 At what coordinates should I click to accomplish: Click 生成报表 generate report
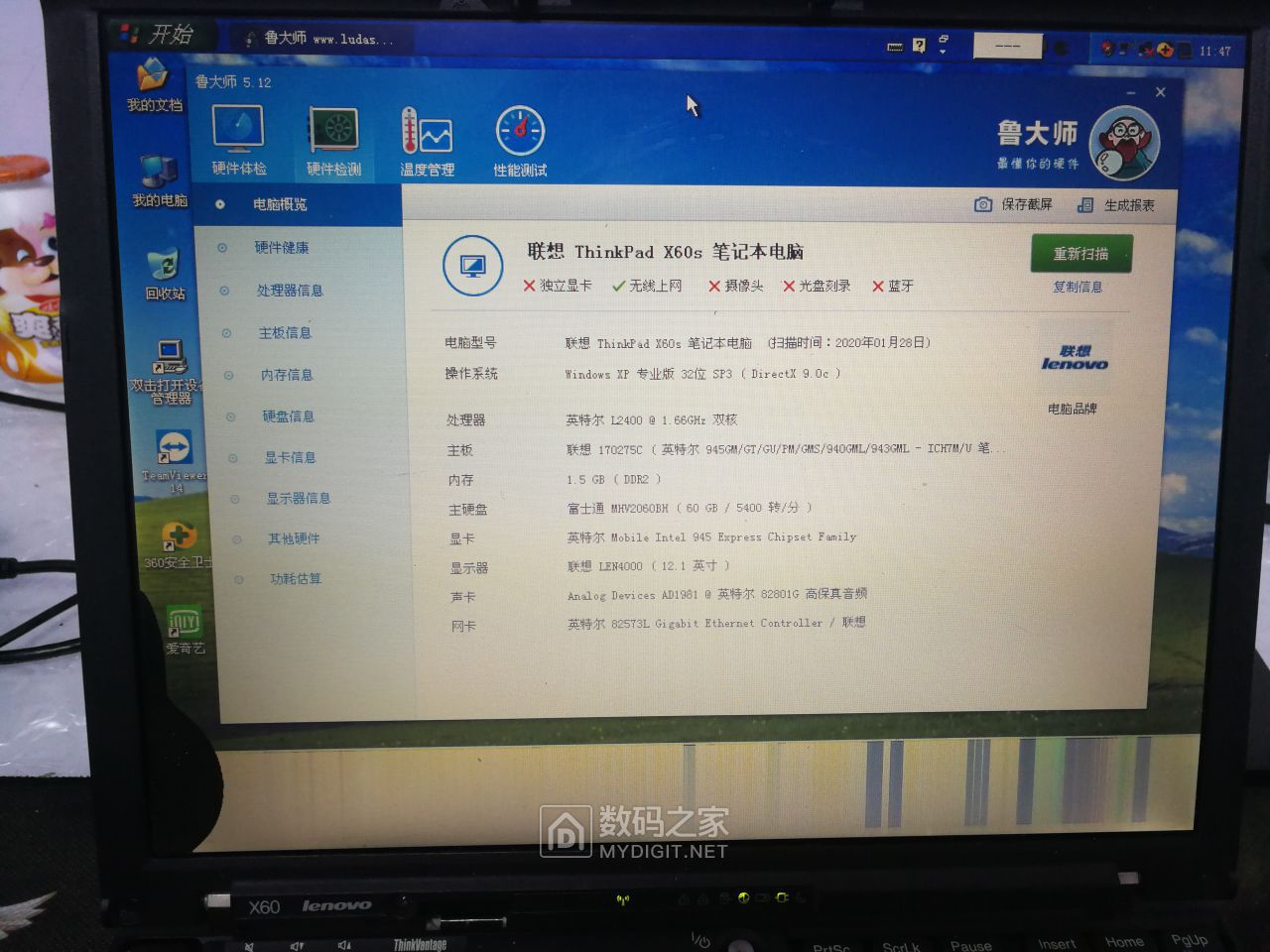1129,204
